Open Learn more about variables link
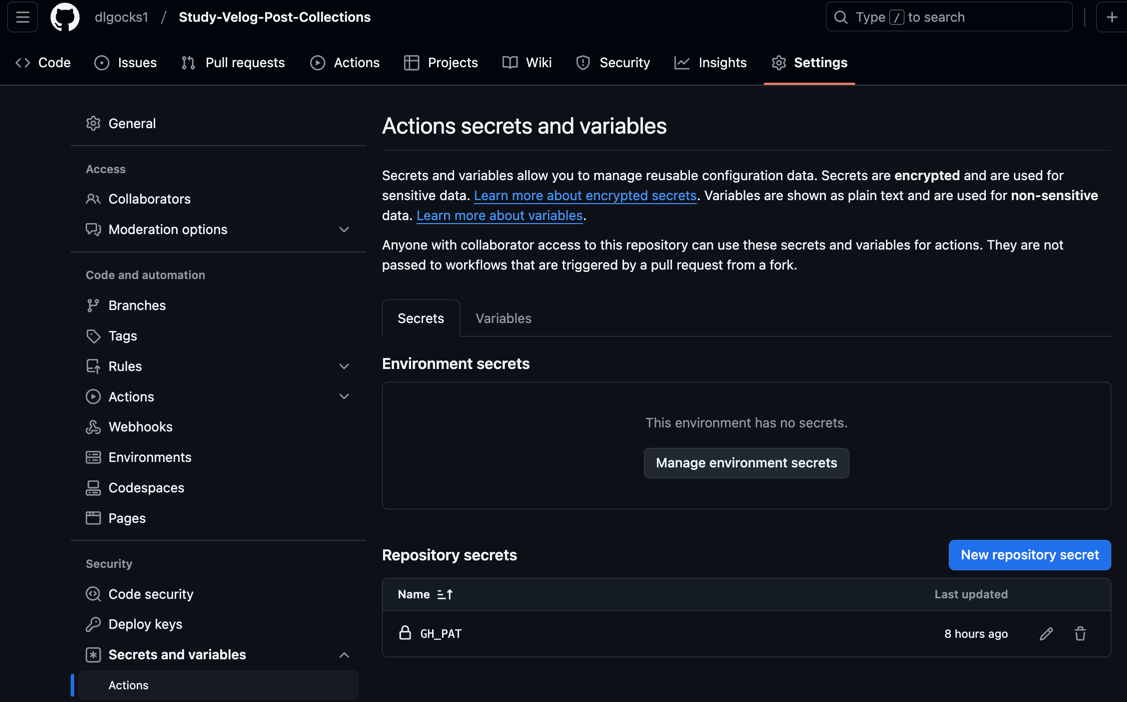This screenshot has width=1127, height=702. coord(500,216)
